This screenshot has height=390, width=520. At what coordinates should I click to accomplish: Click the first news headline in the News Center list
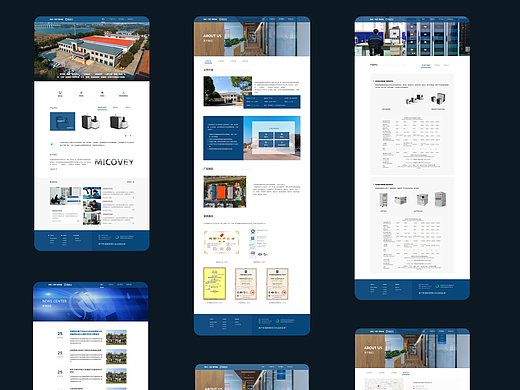coord(86,333)
